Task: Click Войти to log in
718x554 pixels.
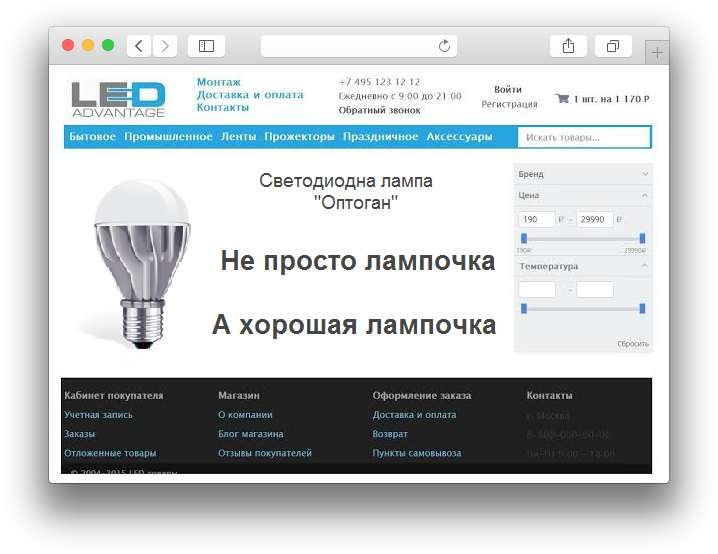Action: (x=508, y=89)
